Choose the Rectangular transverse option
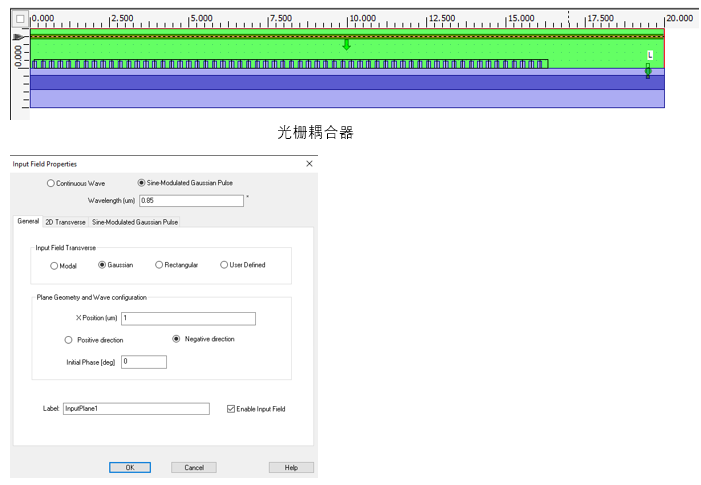 (159, 265)
